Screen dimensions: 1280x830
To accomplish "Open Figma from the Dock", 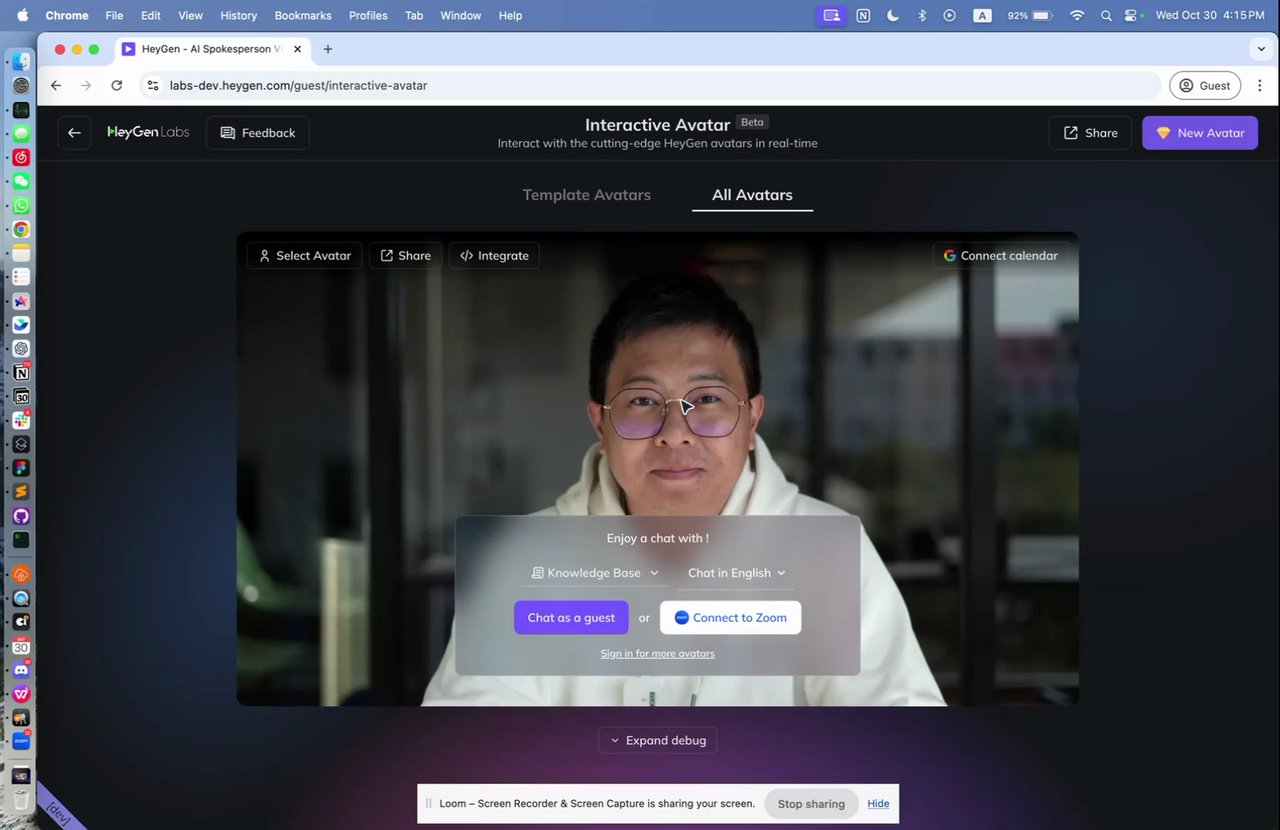I will coord(21,468).
